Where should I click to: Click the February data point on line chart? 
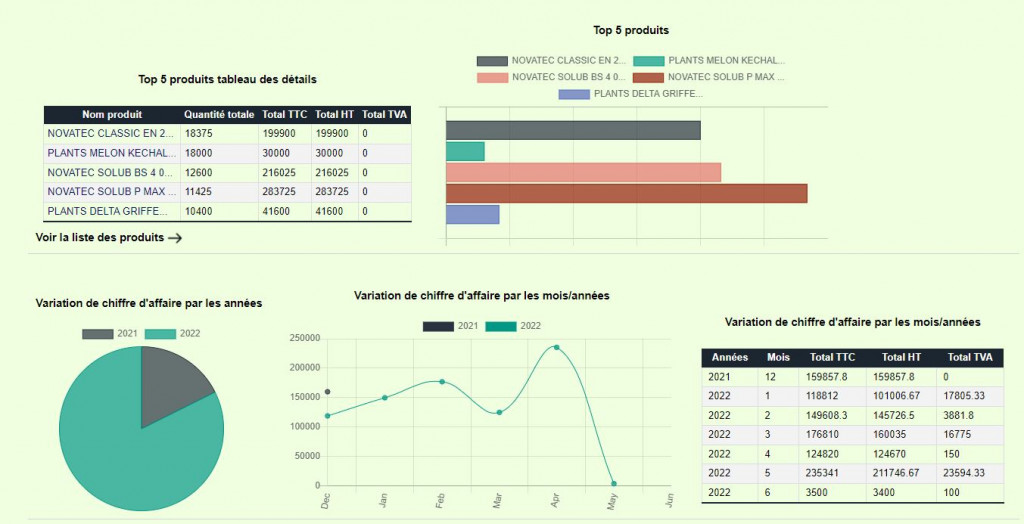(442, 382)
